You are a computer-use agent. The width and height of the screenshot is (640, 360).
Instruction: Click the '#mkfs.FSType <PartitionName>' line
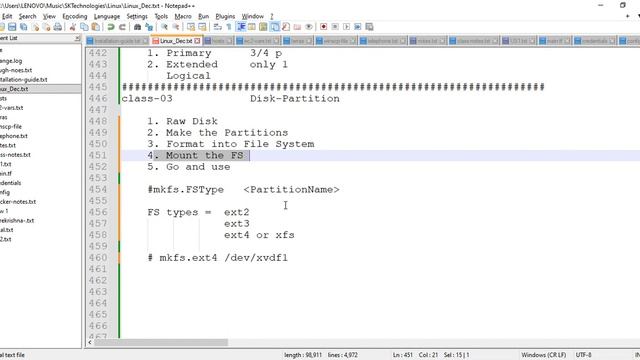coord(243,190)
